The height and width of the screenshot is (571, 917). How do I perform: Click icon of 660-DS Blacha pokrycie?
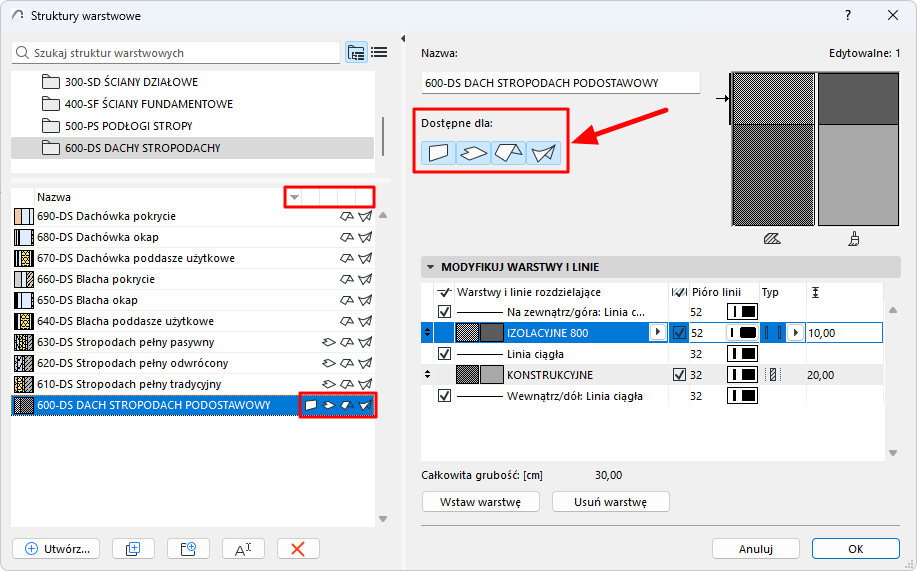coord(23,280)
